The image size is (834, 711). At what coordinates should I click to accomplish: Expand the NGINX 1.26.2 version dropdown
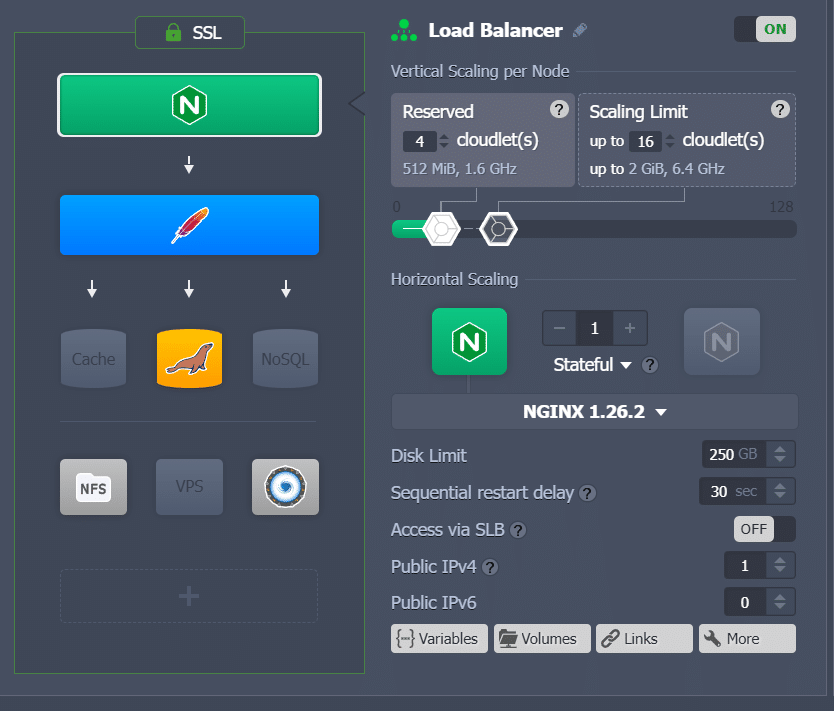595,412
